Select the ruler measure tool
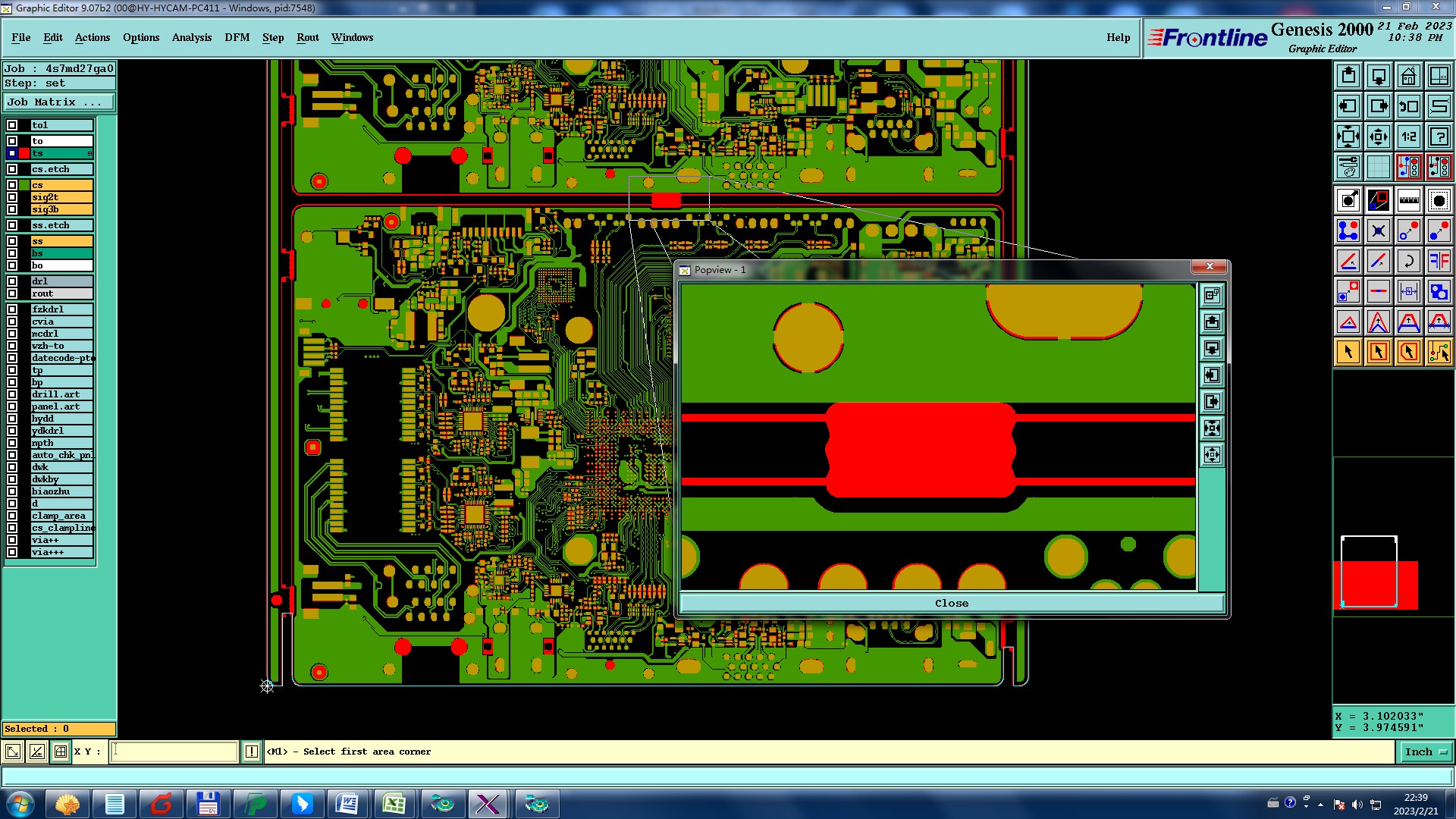This screenshot has width=1456, height=819. coord(1408,200)
